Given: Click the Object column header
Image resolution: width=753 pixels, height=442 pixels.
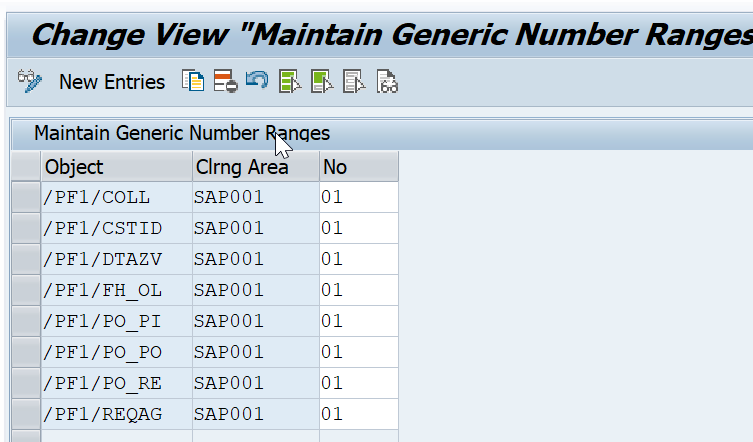Looking at the screenshot, I should click(x=117, y=167).
